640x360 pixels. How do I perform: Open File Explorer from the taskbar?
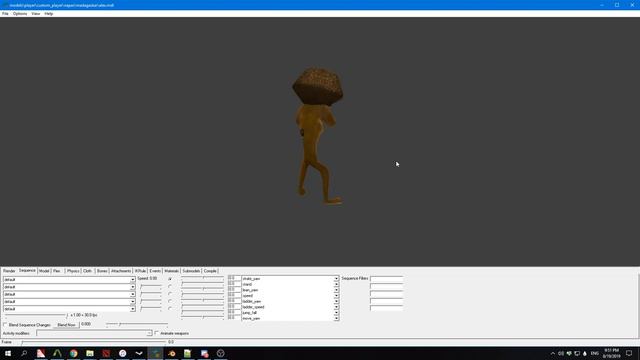(90, 353)
